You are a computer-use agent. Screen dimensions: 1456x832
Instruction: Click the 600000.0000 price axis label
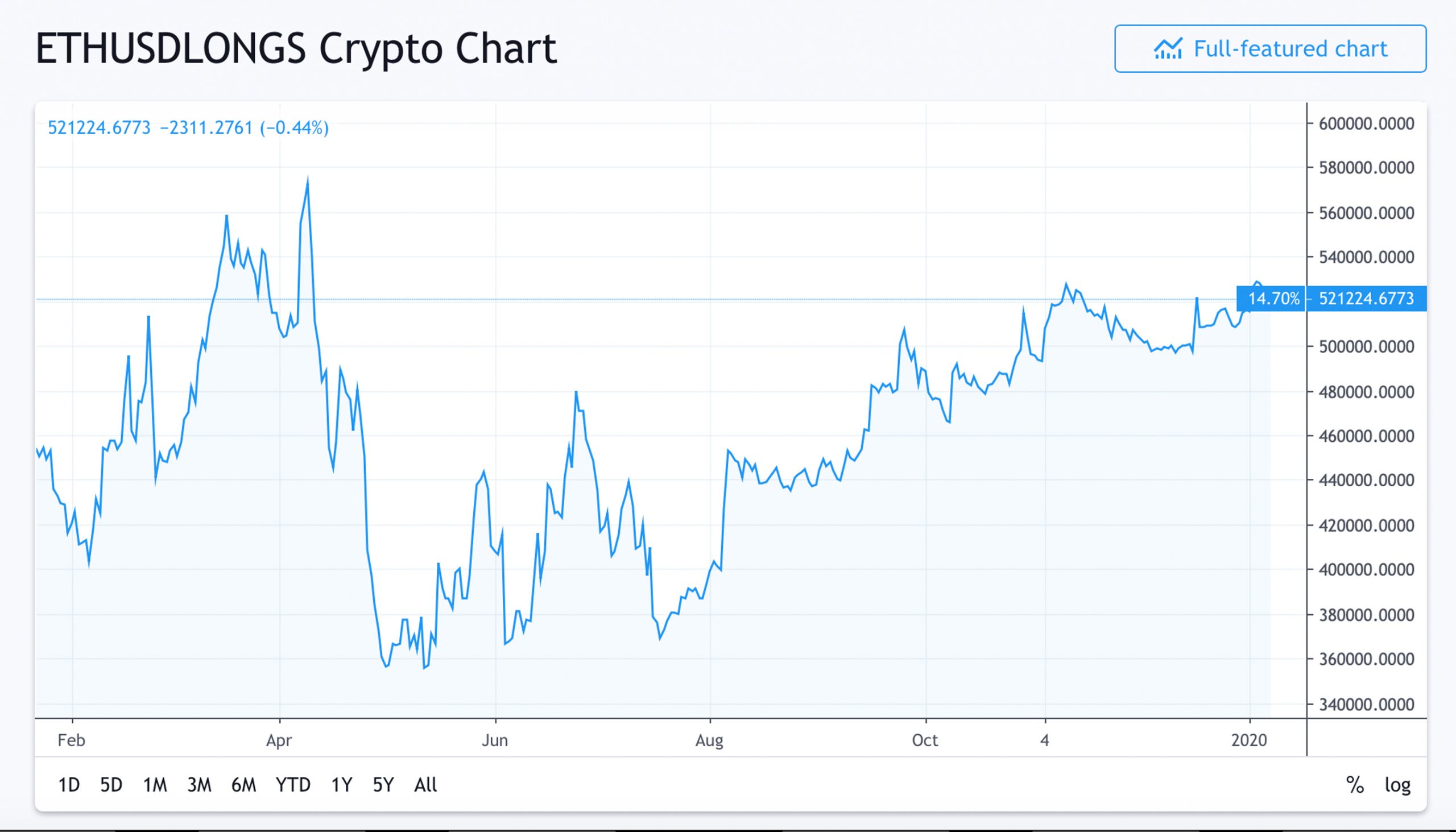tap(1366, 123)
